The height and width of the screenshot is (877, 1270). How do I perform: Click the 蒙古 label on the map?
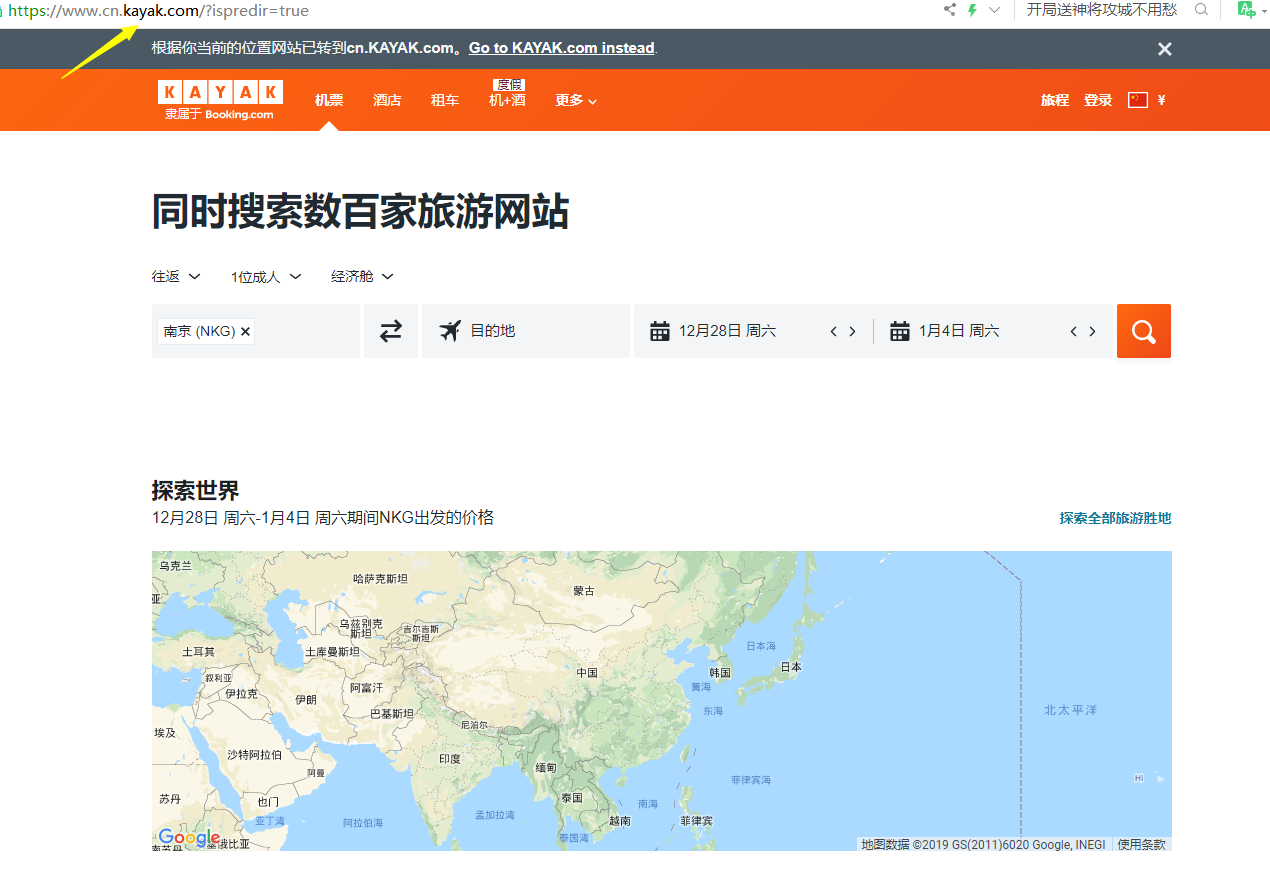pos(584,591)
